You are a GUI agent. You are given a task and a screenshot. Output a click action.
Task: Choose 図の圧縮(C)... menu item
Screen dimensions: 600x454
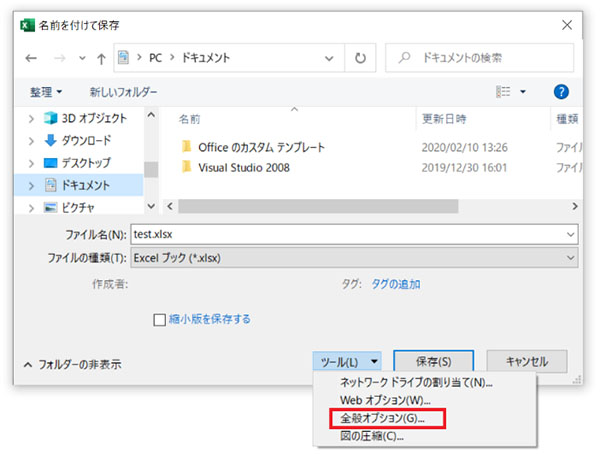(x=372, y=436)
